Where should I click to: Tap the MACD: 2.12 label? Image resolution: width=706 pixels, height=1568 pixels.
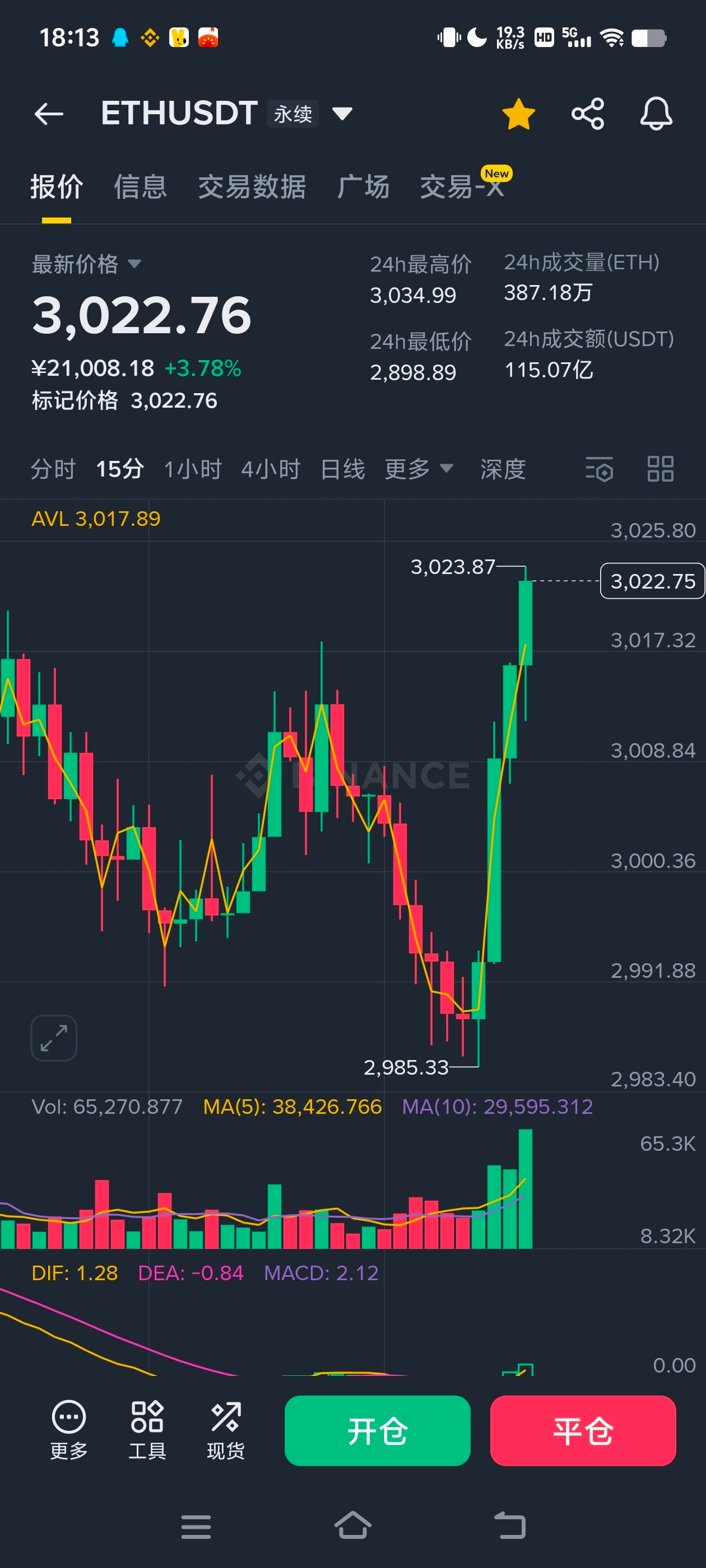tap(322, 1273)
